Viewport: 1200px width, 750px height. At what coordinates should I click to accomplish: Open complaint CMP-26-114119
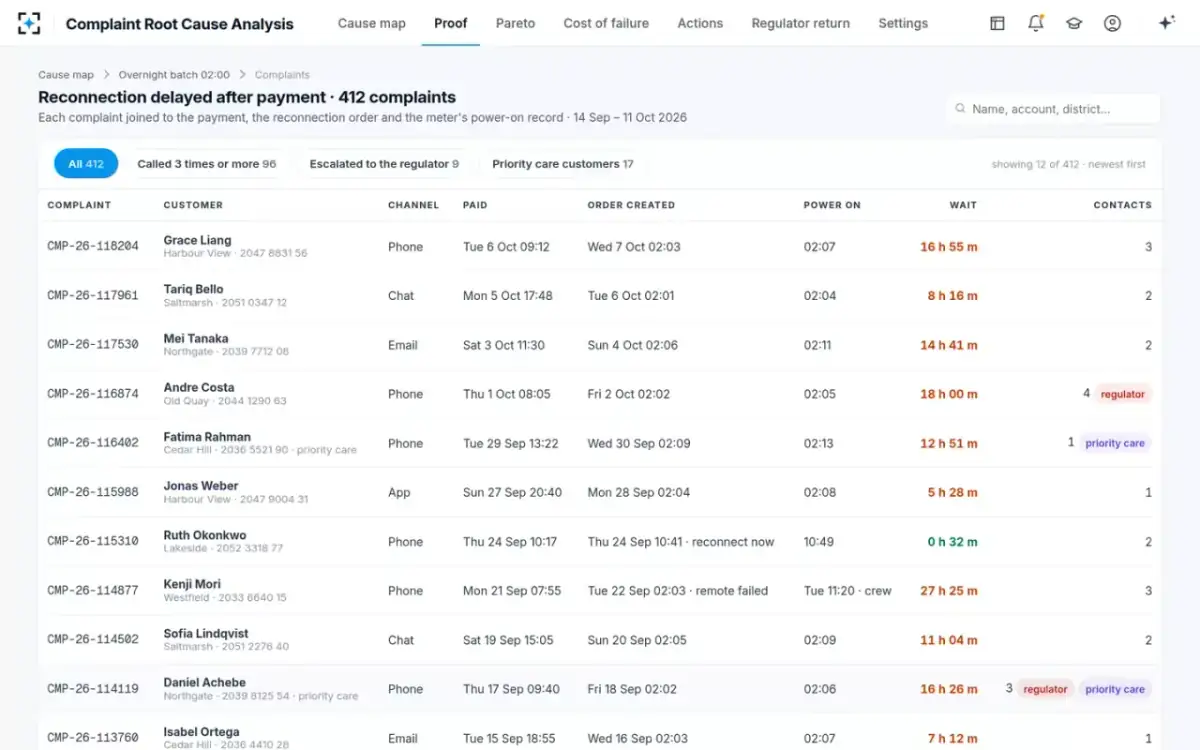pos(93,689)
